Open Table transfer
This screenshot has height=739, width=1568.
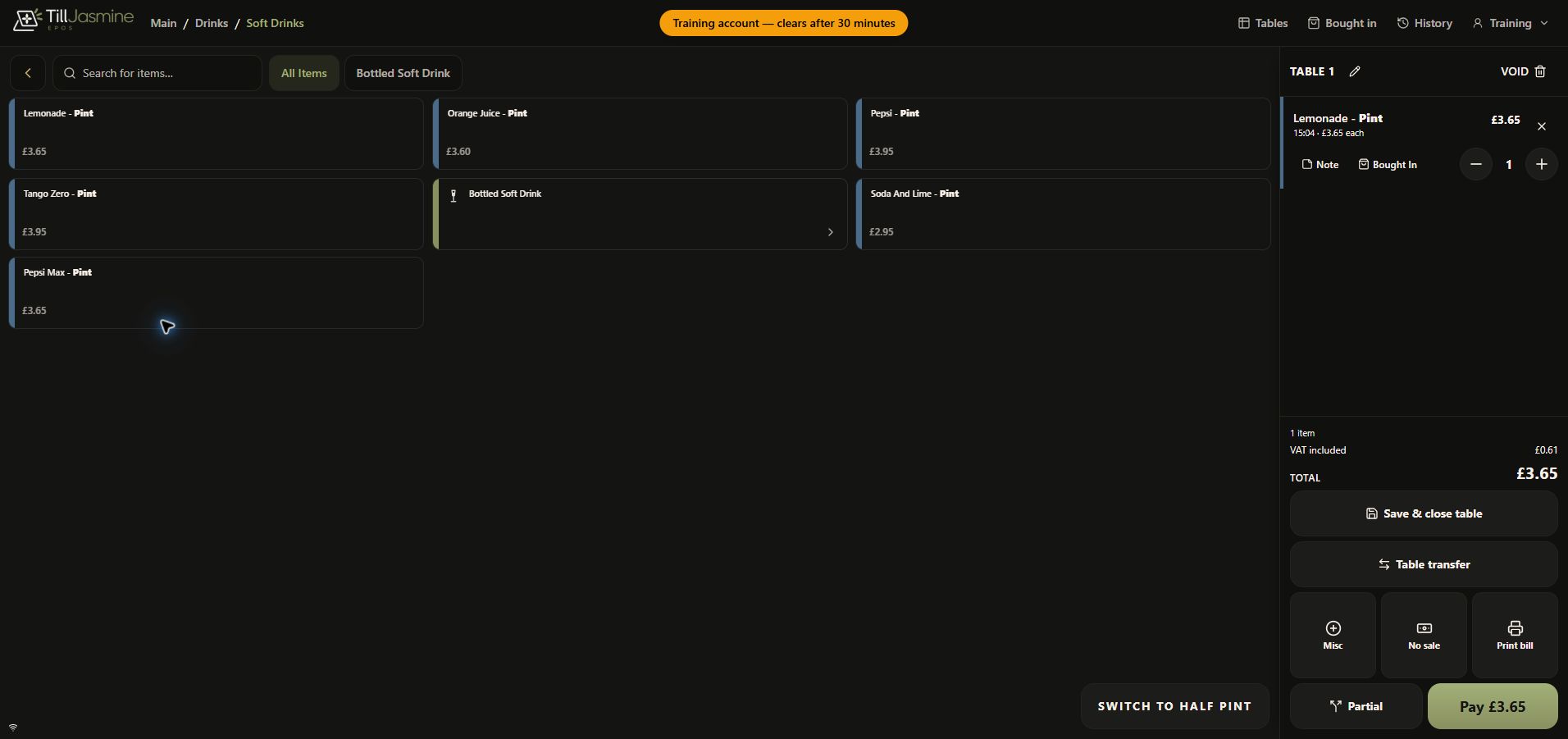tap(1424, 564)
